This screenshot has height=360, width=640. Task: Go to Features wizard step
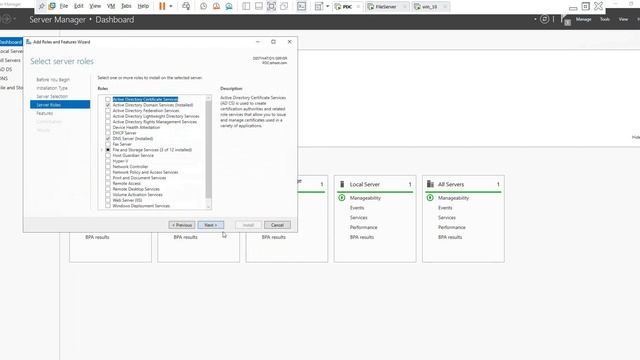coord(44,113)
